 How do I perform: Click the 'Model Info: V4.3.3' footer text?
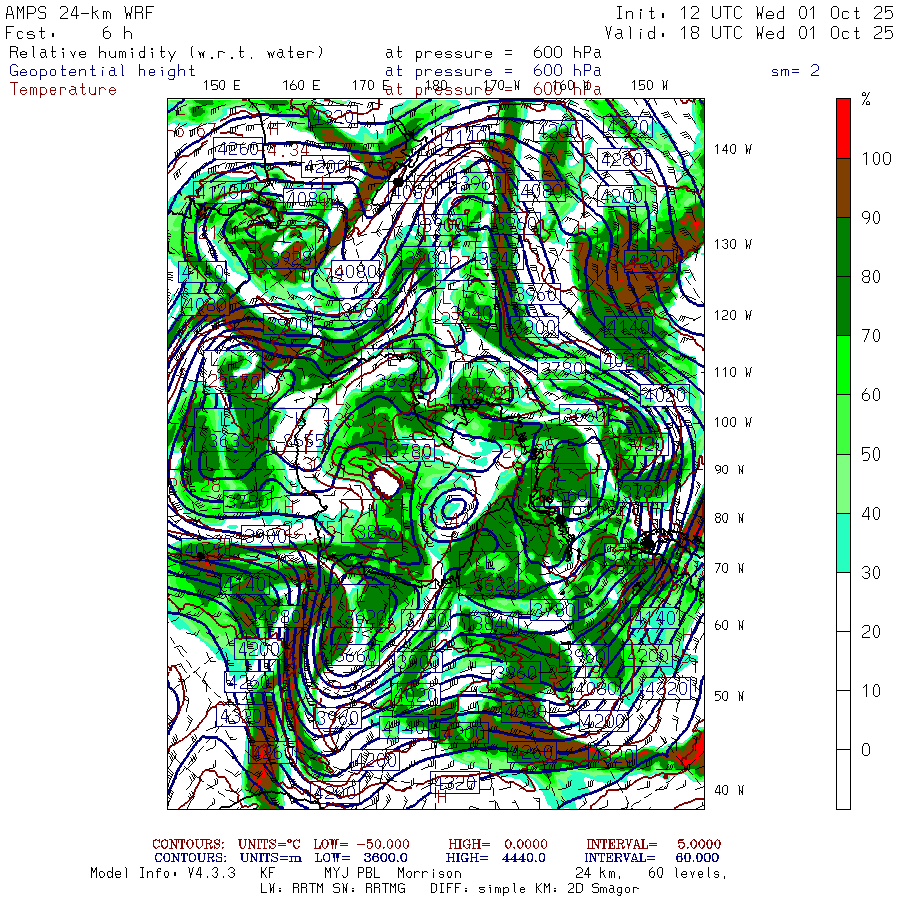[x=163, y=873]
